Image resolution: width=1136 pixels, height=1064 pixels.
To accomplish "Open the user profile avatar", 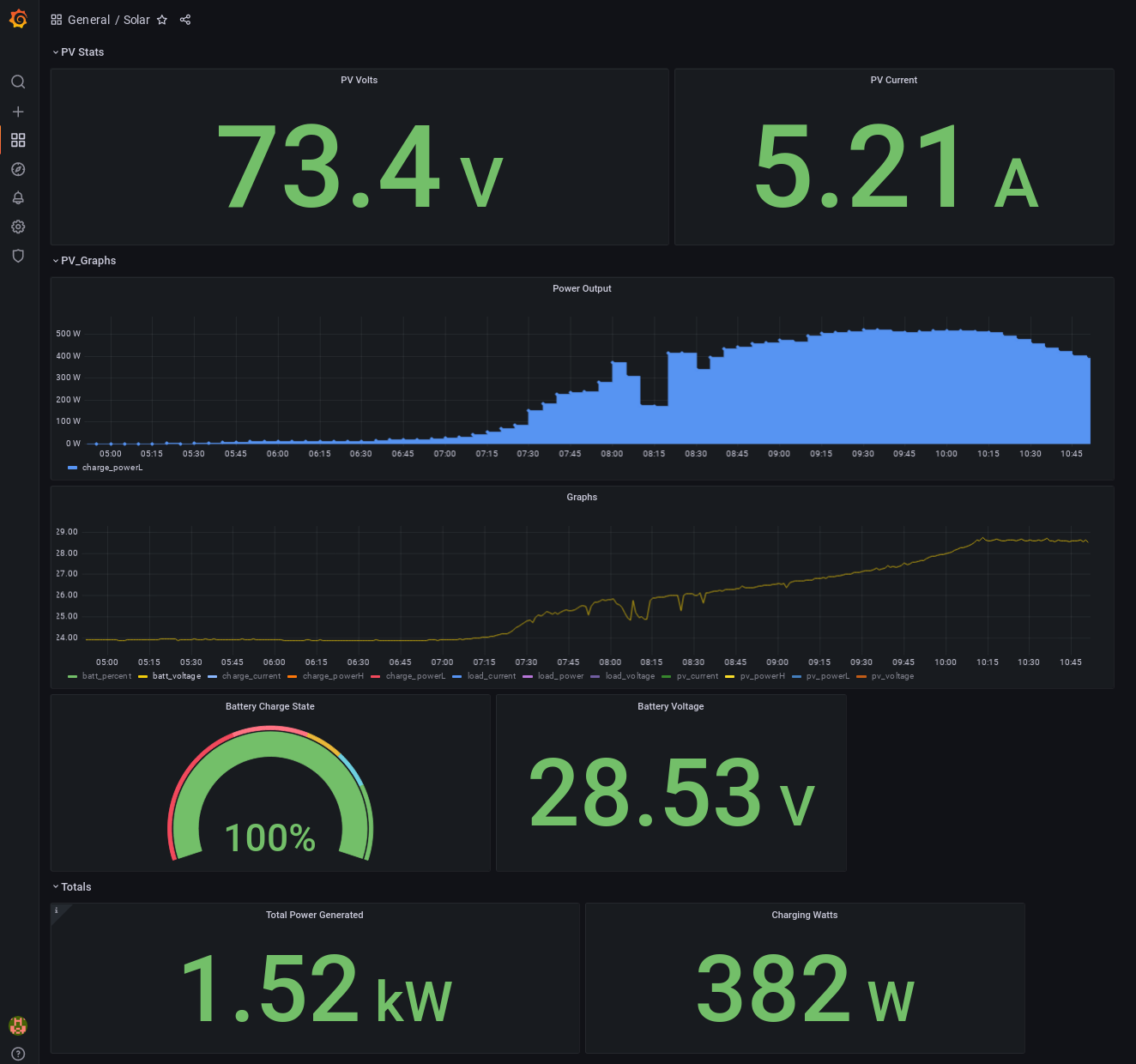I will (x=18, y=1025).
